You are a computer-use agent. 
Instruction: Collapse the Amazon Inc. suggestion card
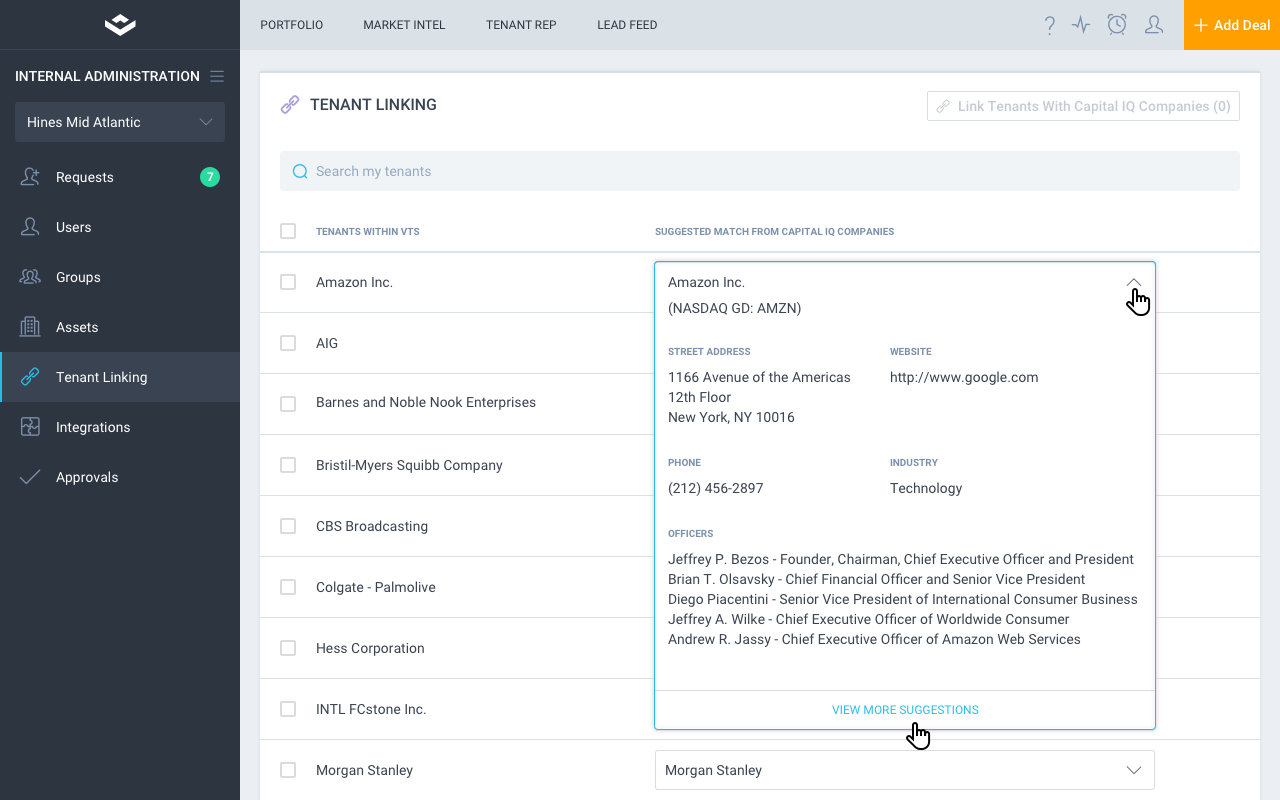[x=1133, y=282]
